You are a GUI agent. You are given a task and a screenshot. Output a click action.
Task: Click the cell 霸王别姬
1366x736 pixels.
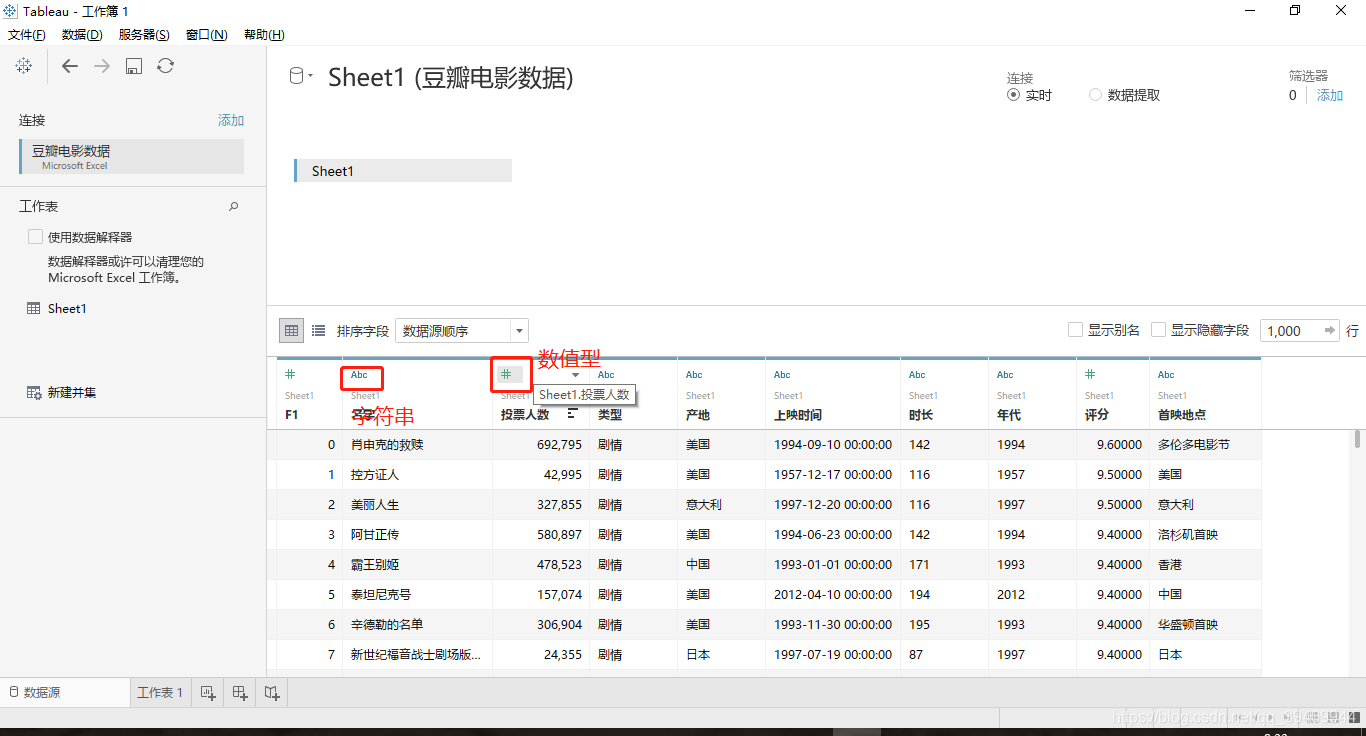click(375, 564)
